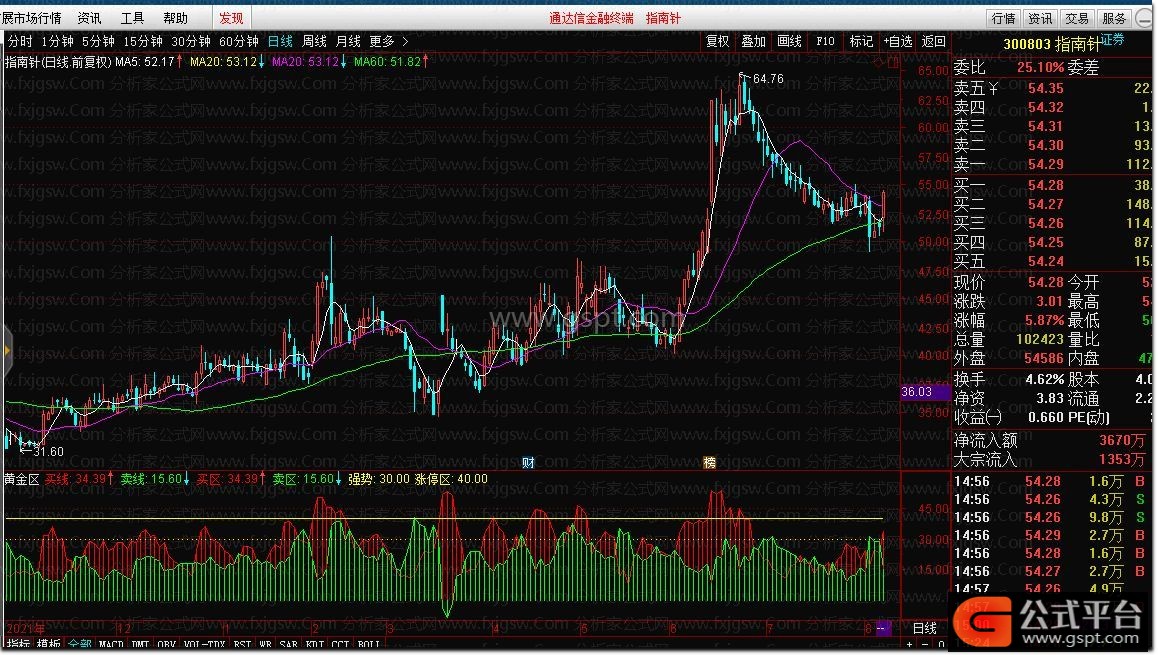
Task: Select the 模板 tab at bottom
Action: [49, 644]
